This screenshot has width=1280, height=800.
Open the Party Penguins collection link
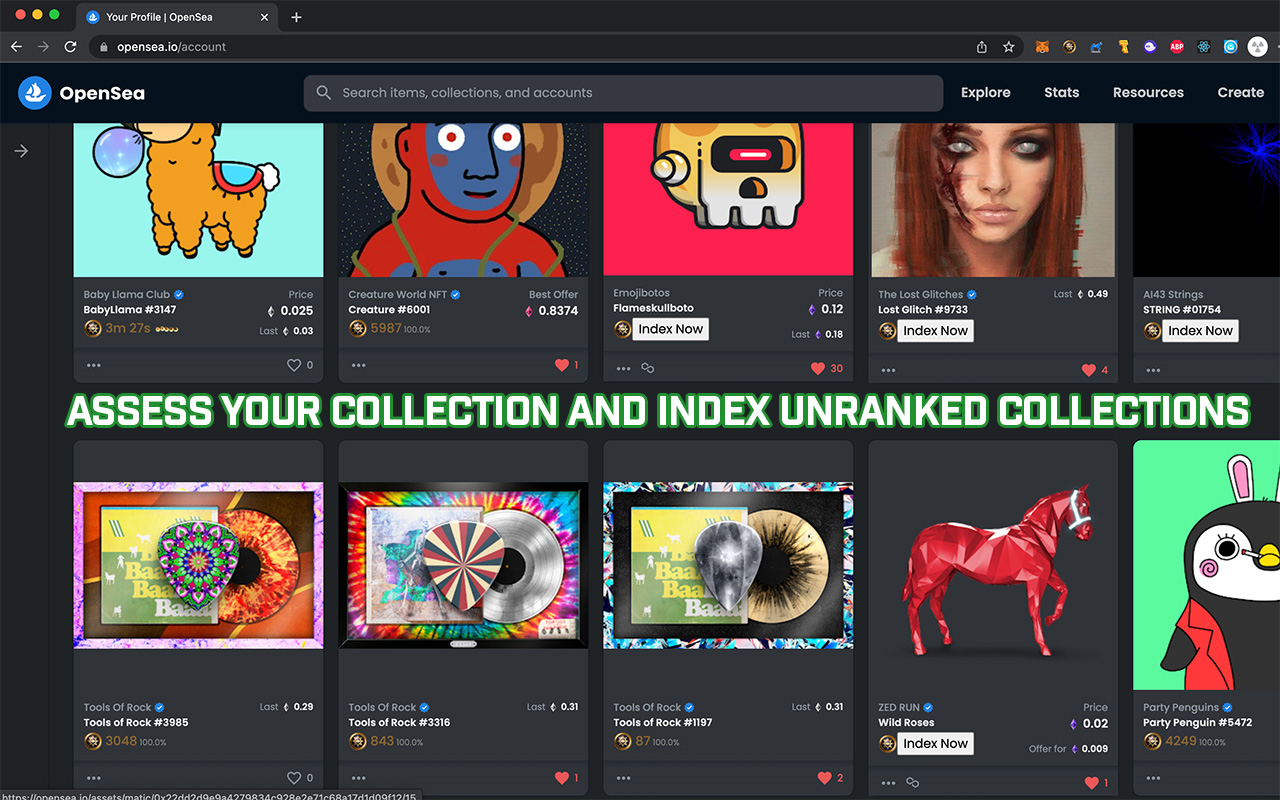click(x=1181, y=708)
